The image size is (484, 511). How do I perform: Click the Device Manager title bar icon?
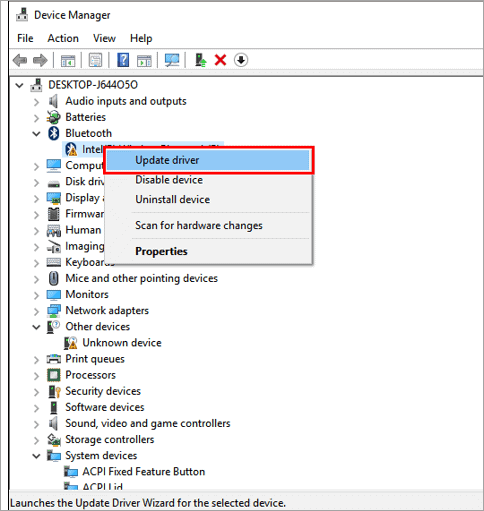tap(22, 15)
